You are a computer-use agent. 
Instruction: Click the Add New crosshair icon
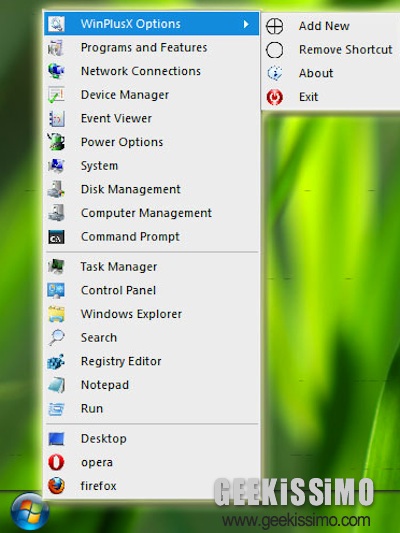tap(275, 26)
